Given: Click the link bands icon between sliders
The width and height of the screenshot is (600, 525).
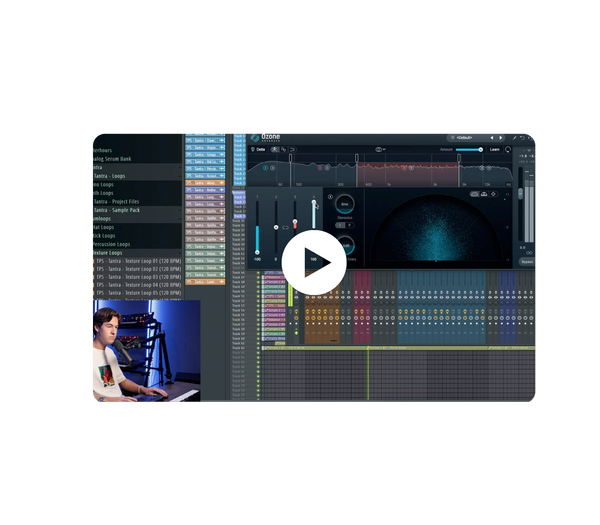Looking at the screenshot, I should tap(285, 227).
